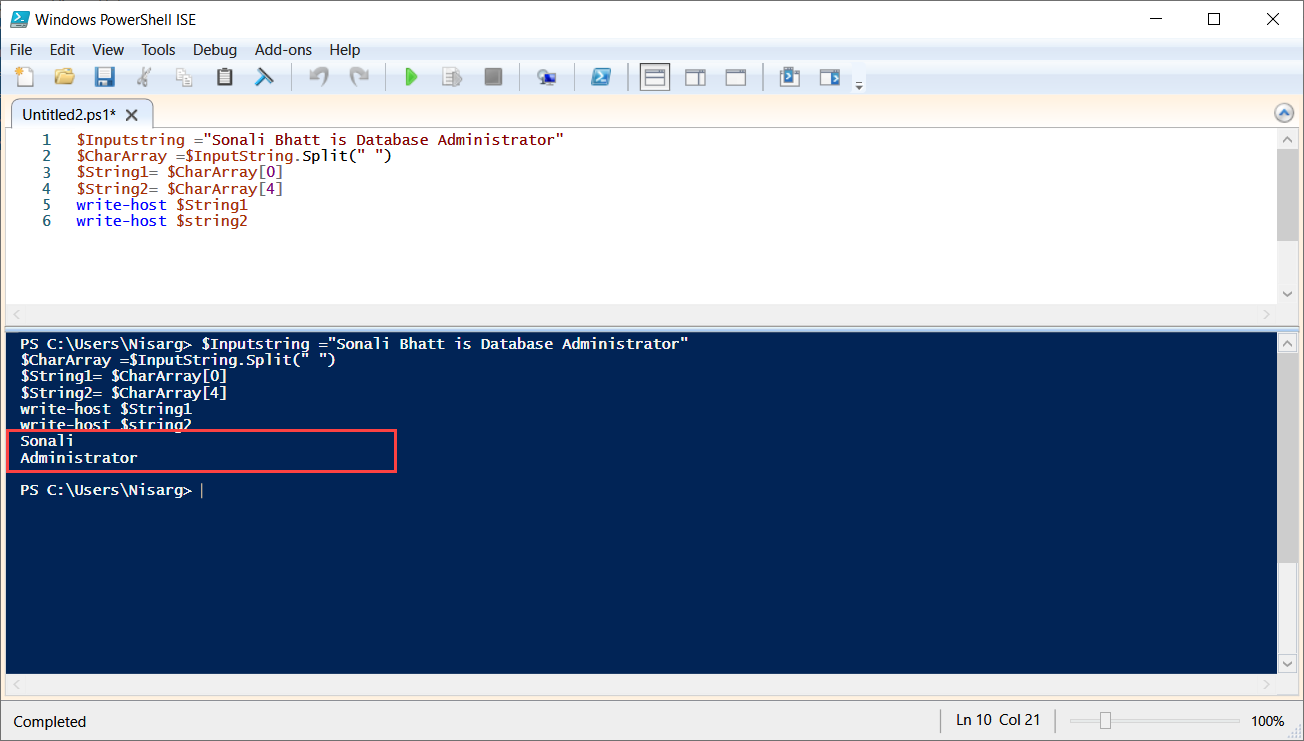Collapse the script pane with the chevron
Screen dimensions: 1304x741
[1284, 113]
